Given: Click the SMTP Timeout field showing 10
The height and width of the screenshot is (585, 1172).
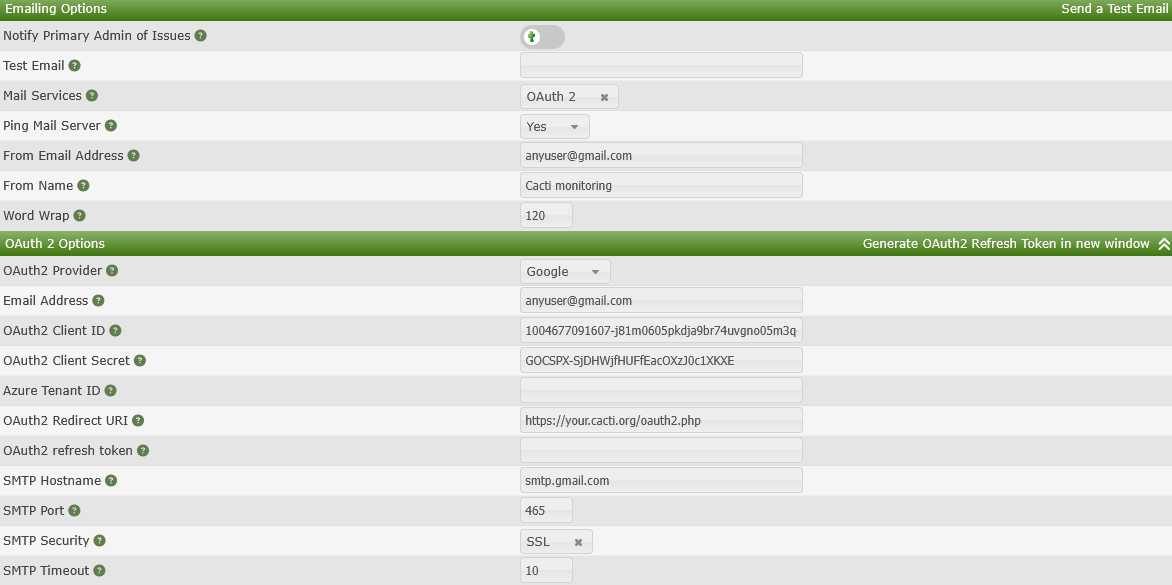Looking at the screenshot, I should pyautogui.click(x=546, y=570).
